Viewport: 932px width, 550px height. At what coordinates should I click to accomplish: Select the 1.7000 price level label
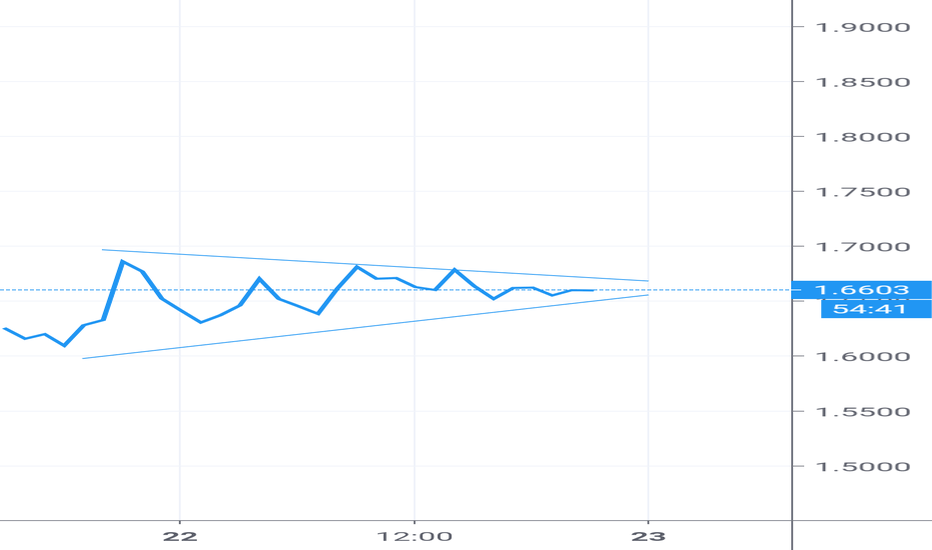pyautogui.click(x=862, y=247)
